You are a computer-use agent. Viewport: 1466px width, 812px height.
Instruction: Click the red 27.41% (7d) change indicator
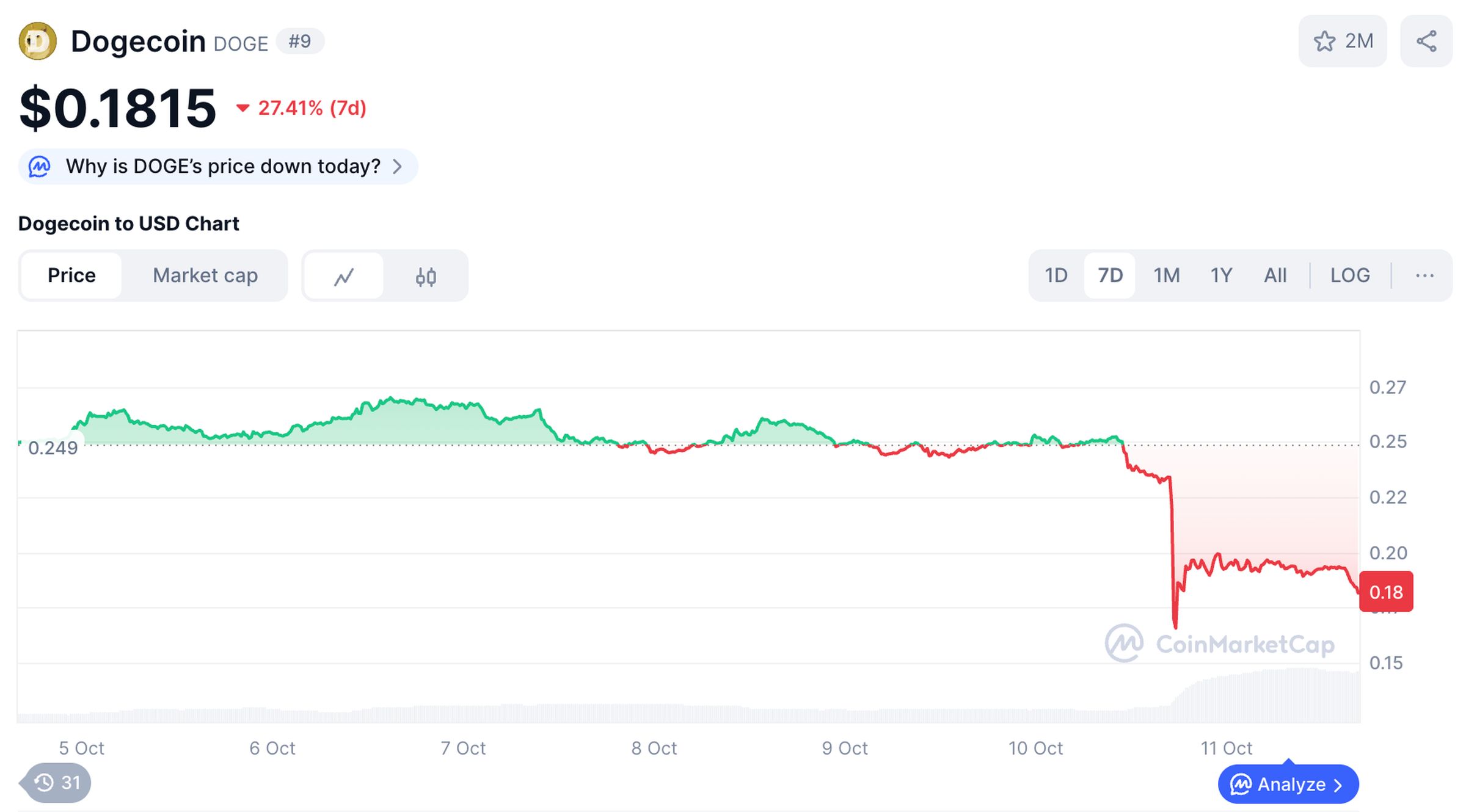[302, 109]
